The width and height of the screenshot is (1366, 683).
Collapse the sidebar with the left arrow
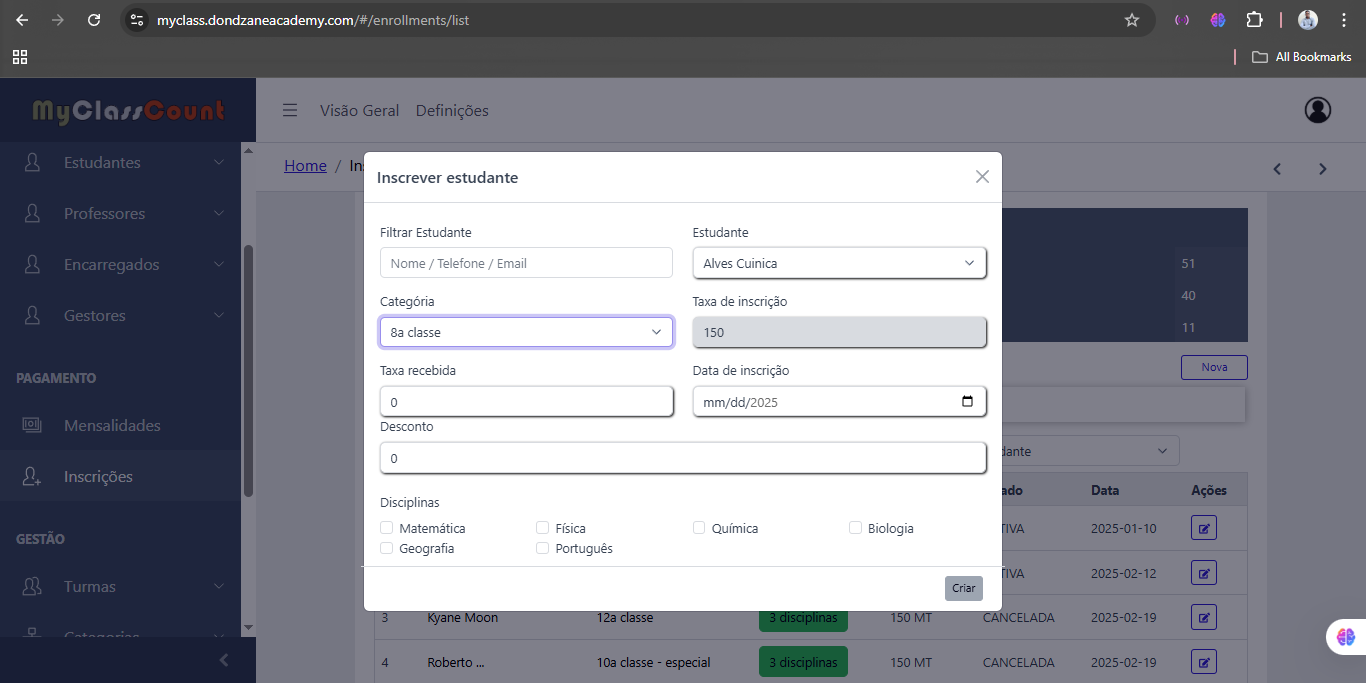(x=224, y=660)
